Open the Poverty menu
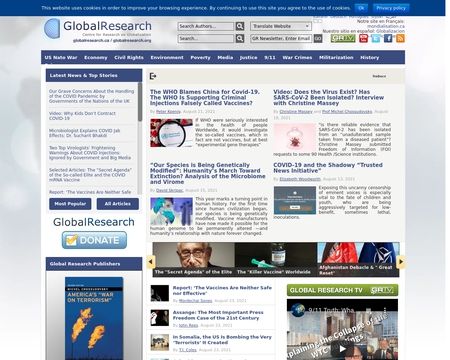The height and width of the screenshot is (360, 450). click(x=200, y=57)
